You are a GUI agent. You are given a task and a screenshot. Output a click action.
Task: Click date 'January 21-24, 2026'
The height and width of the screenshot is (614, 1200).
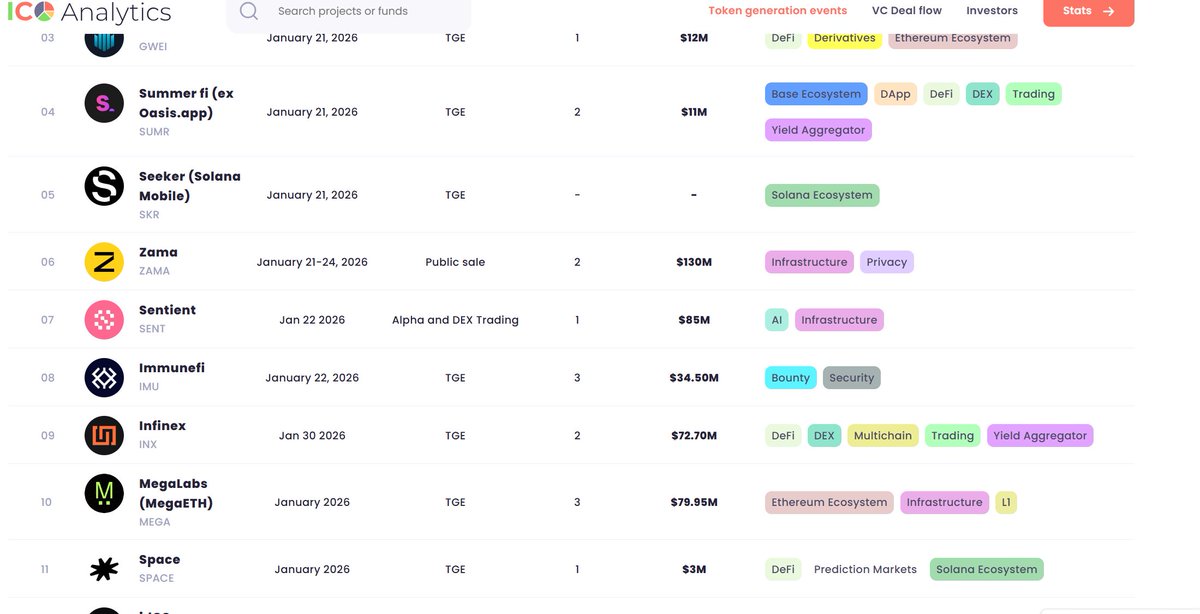click(x=312, y=262)
